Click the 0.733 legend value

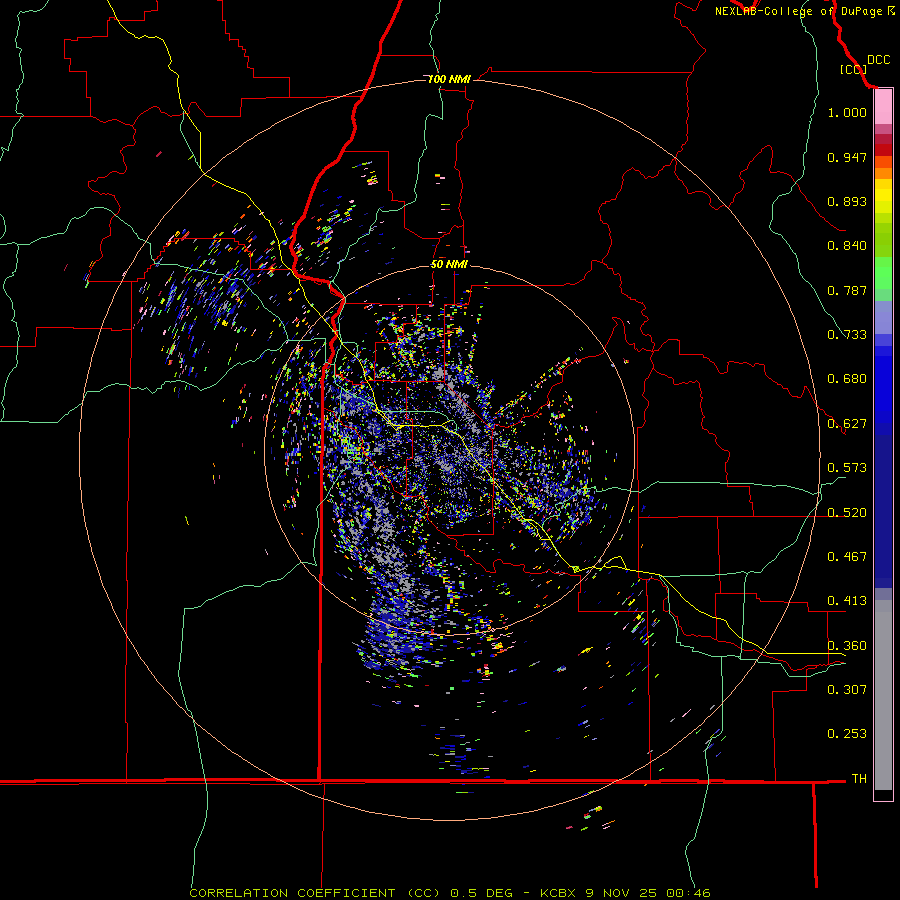click(x=847, y=335)
